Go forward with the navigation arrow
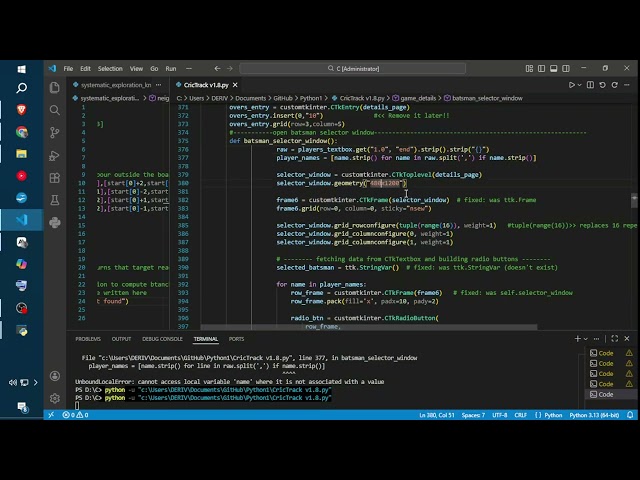 click(229, 69)
